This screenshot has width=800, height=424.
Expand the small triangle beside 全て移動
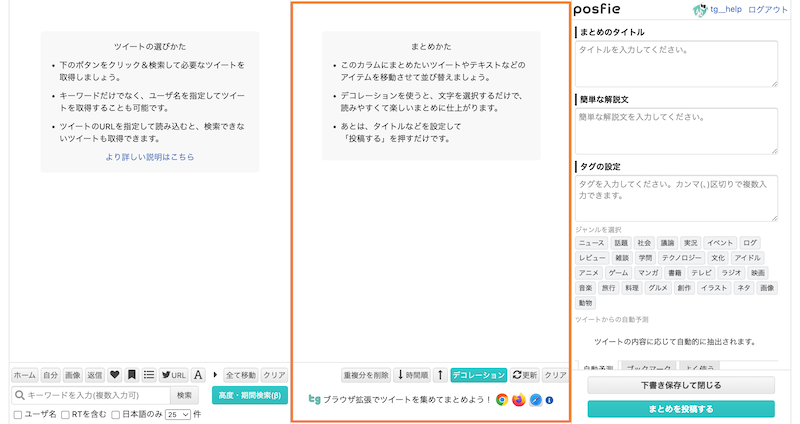point(215,375)
